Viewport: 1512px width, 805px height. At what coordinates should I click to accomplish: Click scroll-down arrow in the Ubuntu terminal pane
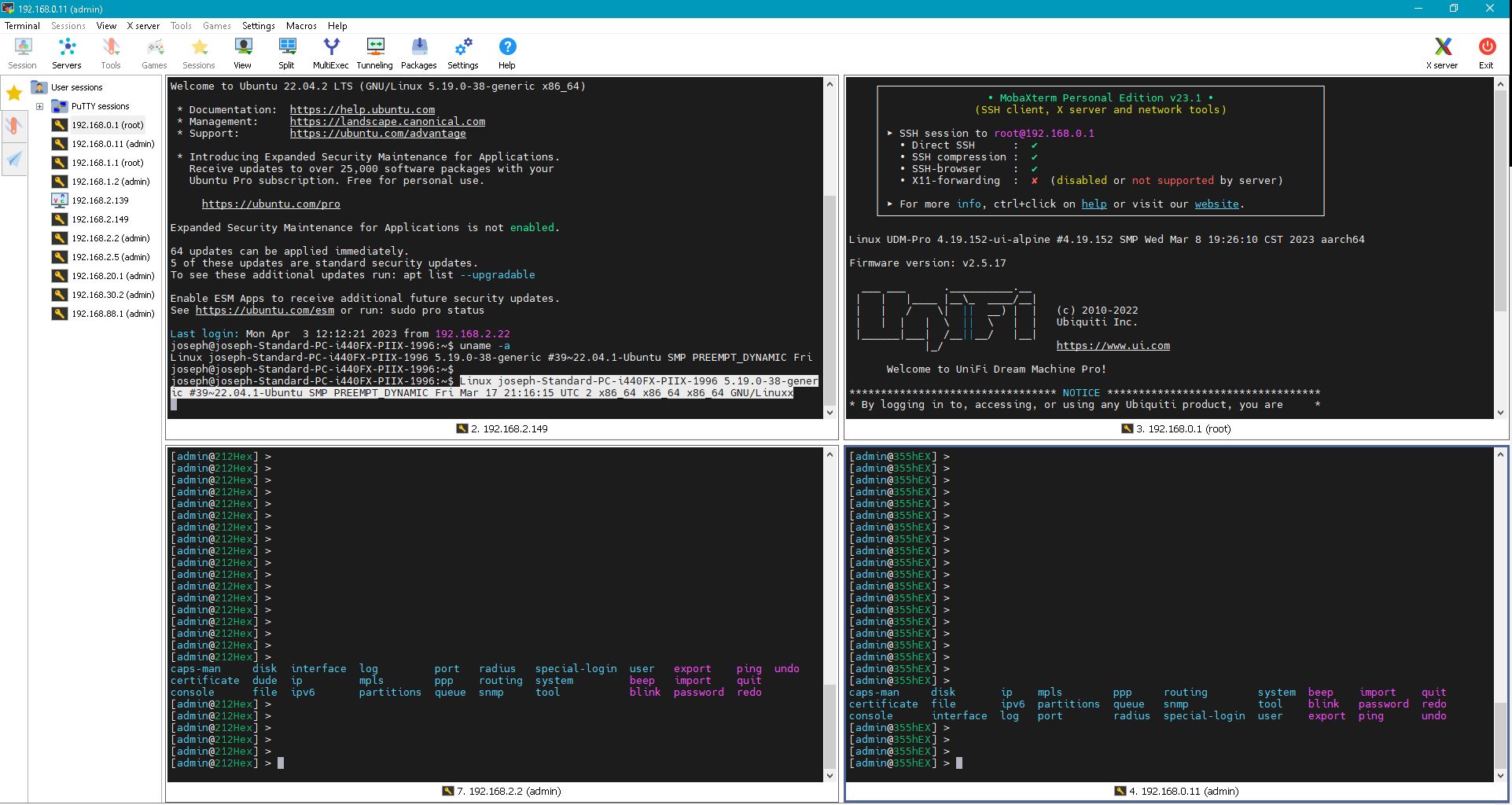[x=830, y=413]
